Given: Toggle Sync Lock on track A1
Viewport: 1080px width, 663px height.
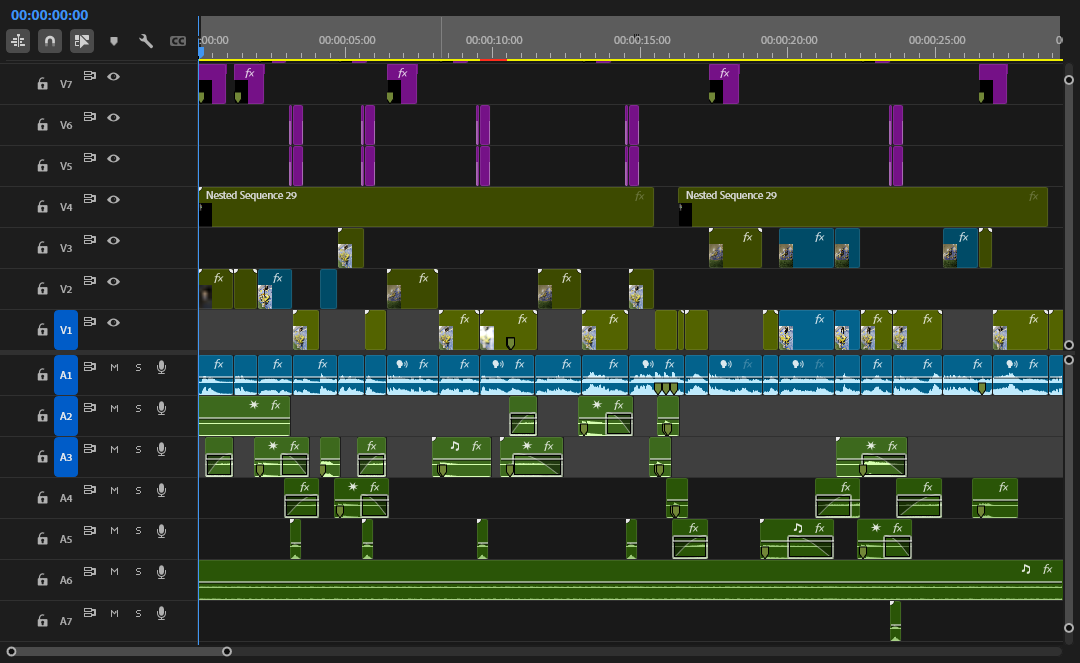Looking at the screenshot, I should click(x=90, y=367).
